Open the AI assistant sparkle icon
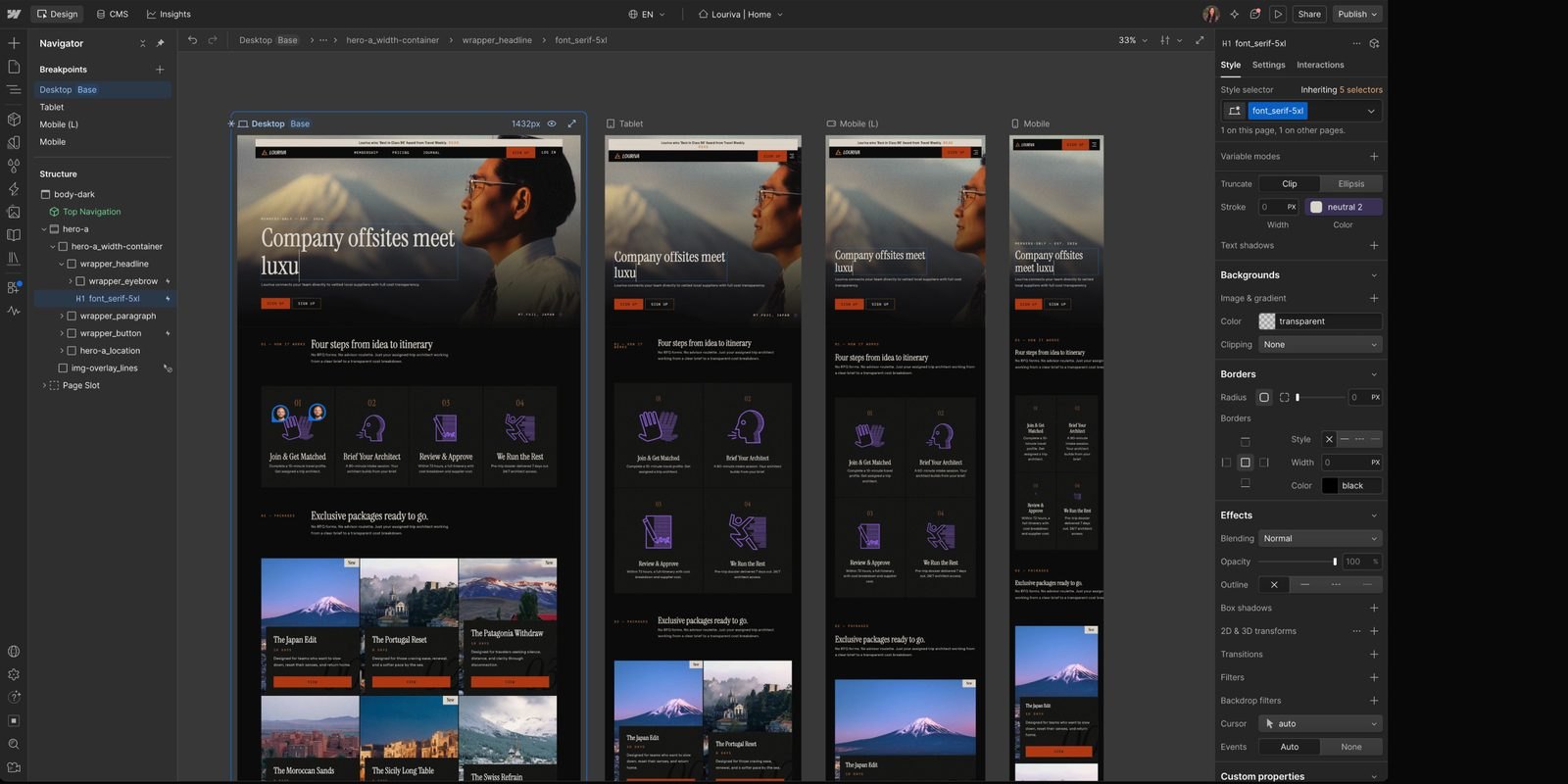 point(1234,14)
